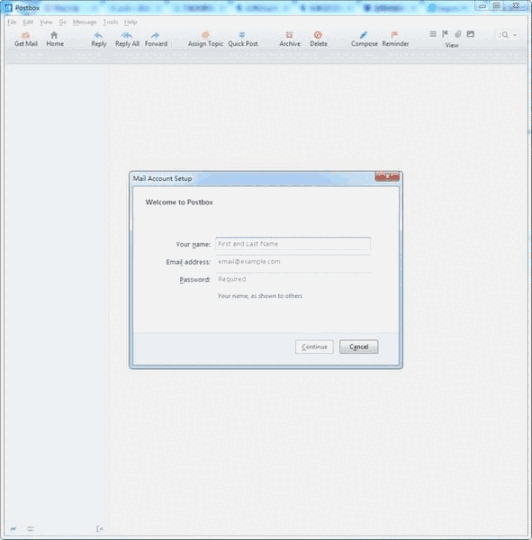Open the Message menu
This screenshot has height=540, width=532.
(x=84, y=22)
